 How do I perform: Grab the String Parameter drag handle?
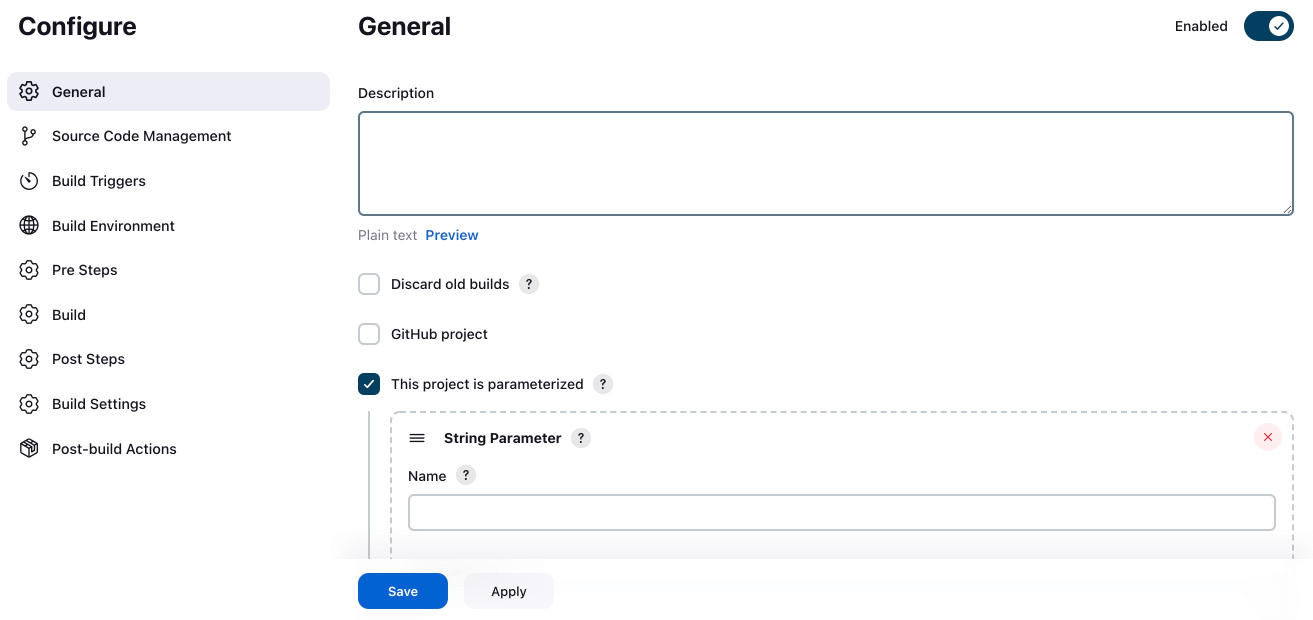pyautogui.click(x=417, y=438)
